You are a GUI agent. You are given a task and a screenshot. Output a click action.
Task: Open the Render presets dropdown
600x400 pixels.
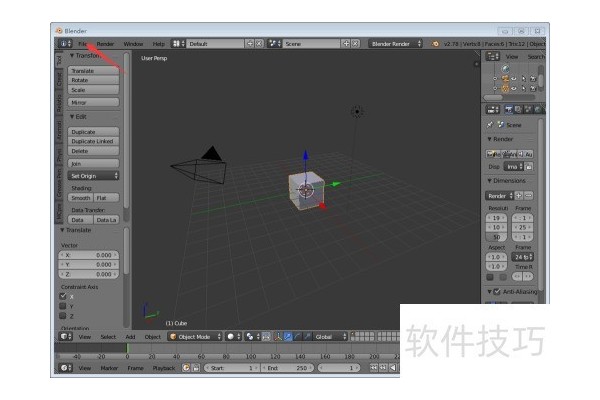499,196
